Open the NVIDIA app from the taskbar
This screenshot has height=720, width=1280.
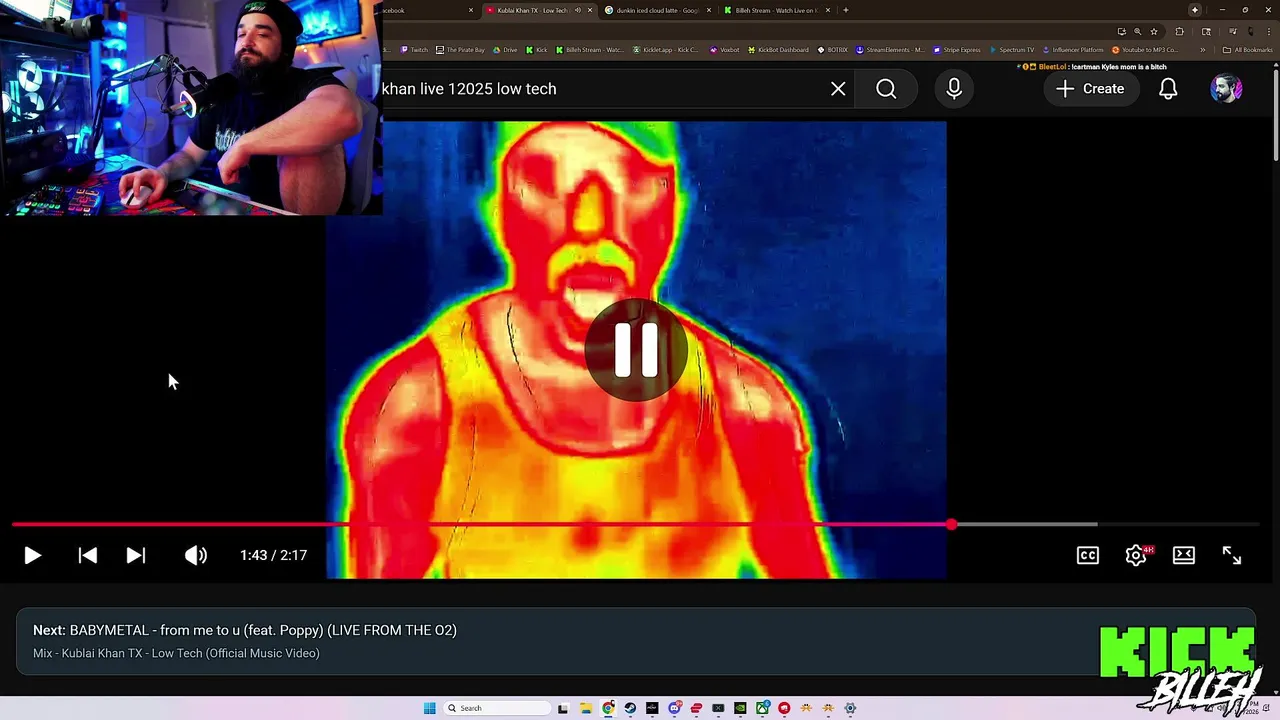pos(740,708)
